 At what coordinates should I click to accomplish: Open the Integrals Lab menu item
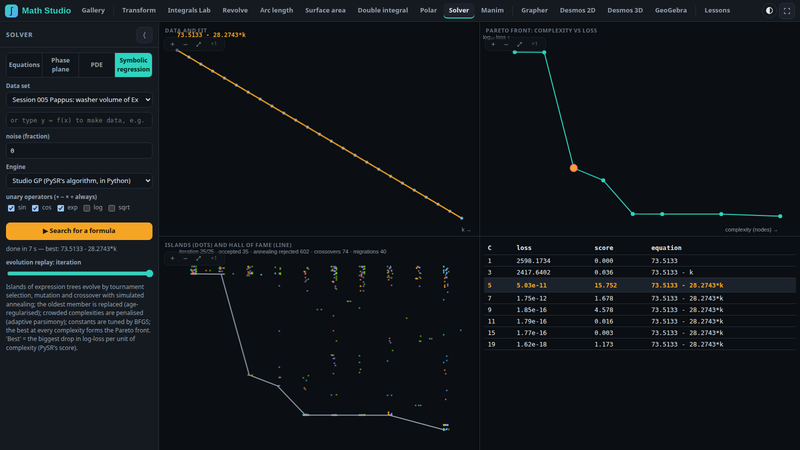pos(189,10)
